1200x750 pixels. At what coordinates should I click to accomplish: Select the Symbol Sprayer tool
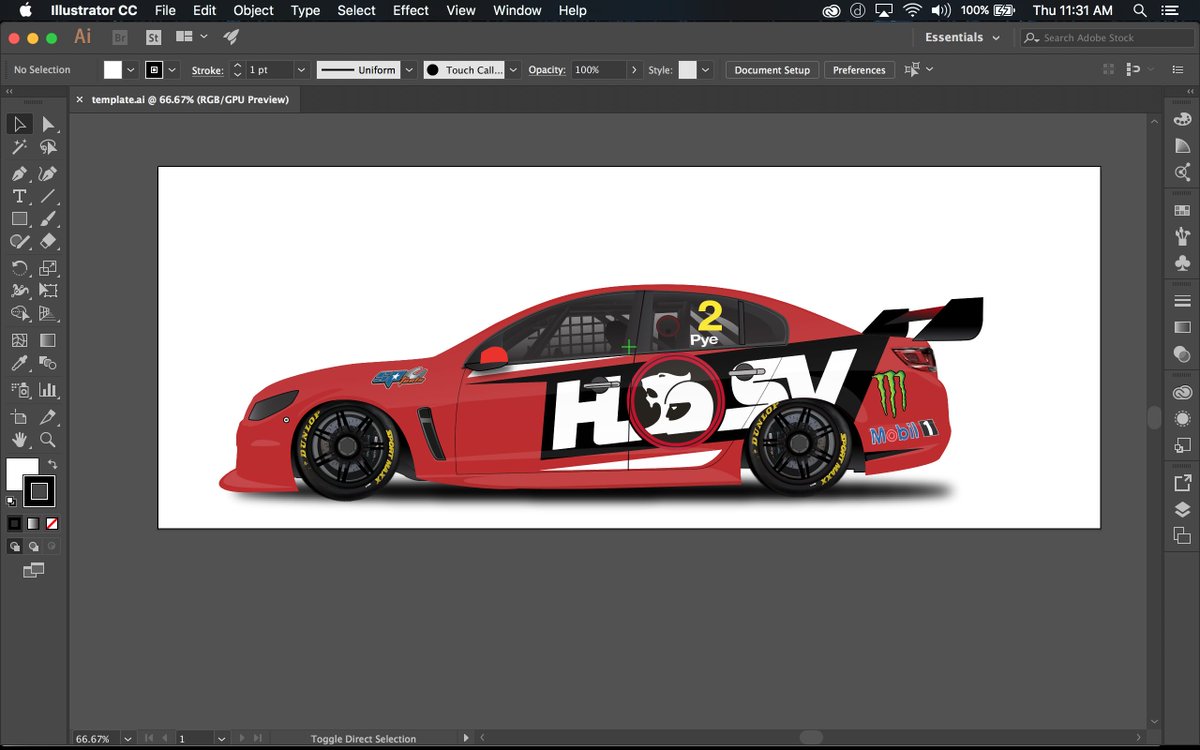coord(19,390)
